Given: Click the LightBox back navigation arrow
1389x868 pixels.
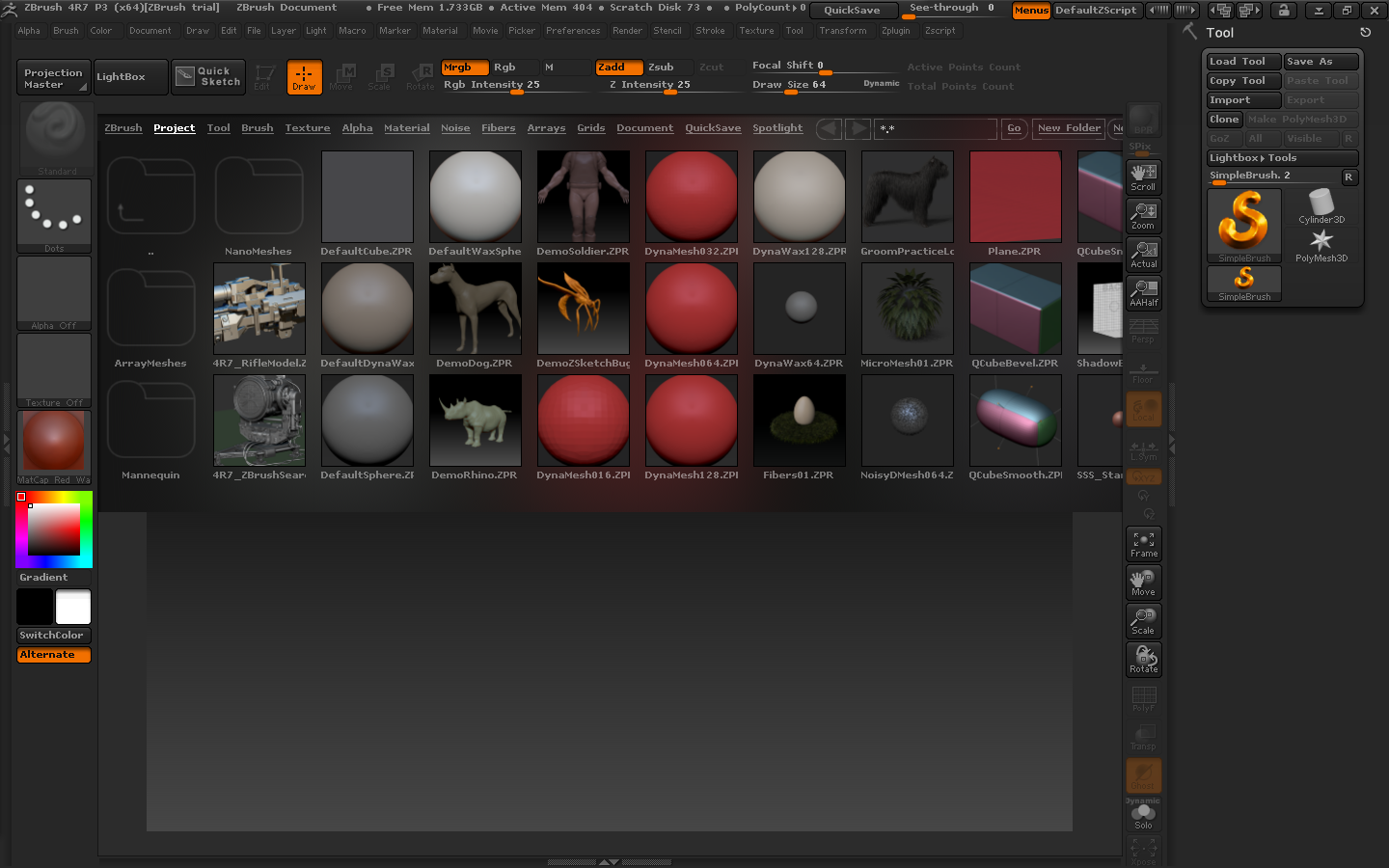Looking at the screenshot, I should 828,128.
